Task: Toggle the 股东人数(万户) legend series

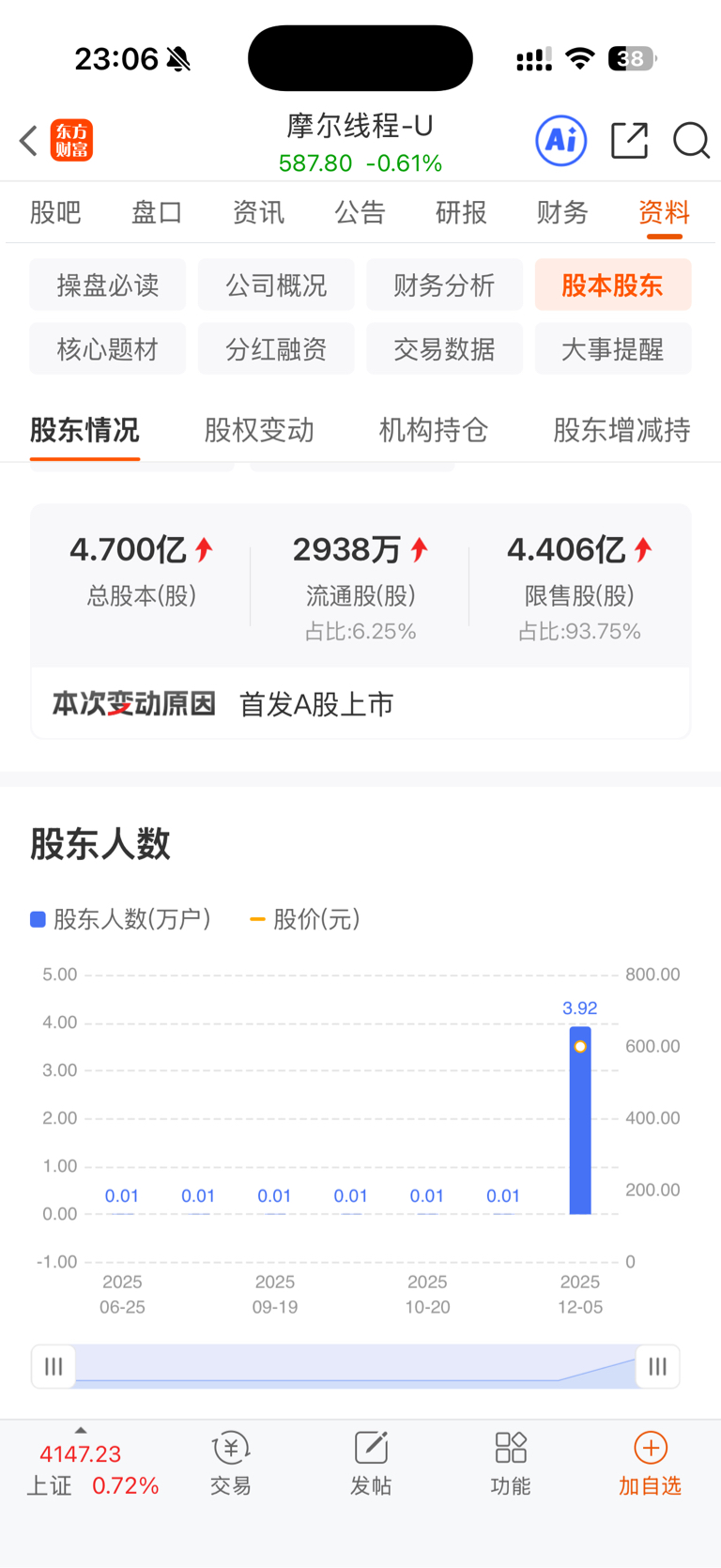Action: pyautogui.click(x=120, y=919)
